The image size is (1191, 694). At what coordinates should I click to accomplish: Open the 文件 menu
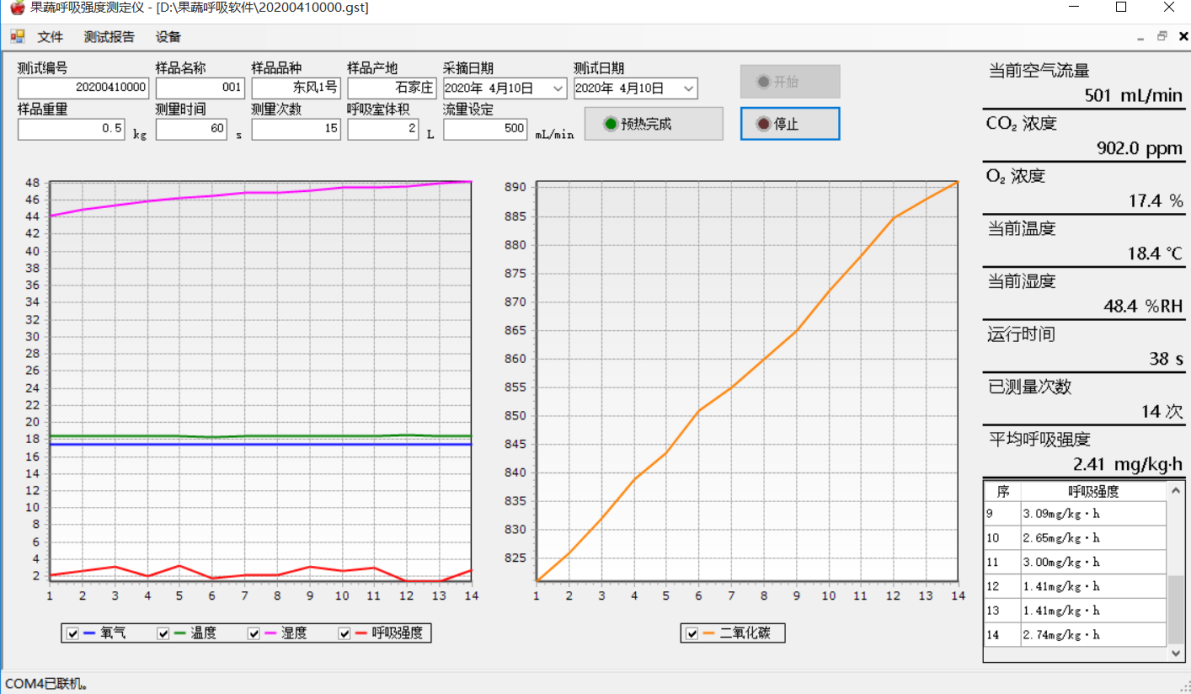[x=50, y=37]
